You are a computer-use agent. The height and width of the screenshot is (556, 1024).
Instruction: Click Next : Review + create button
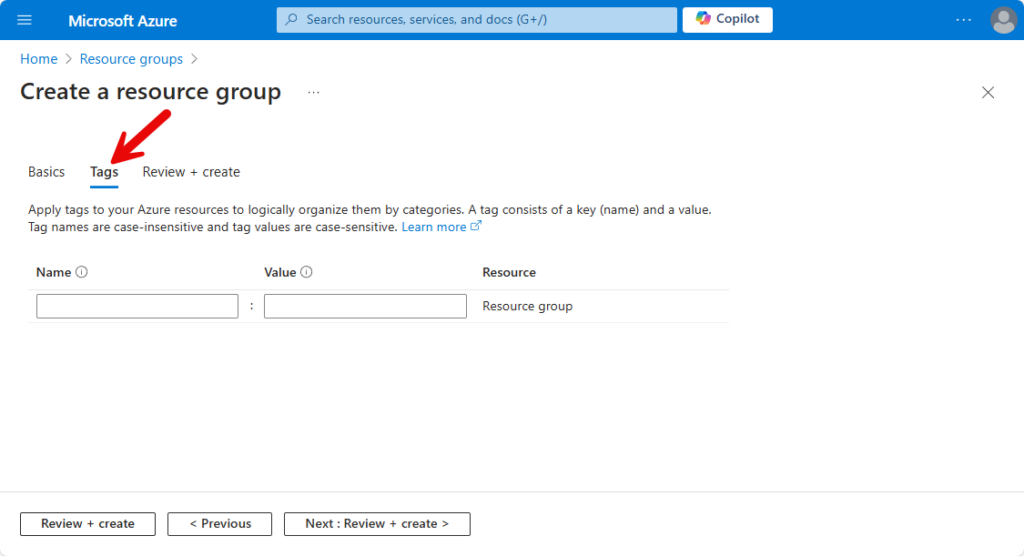tap(377, 524)
